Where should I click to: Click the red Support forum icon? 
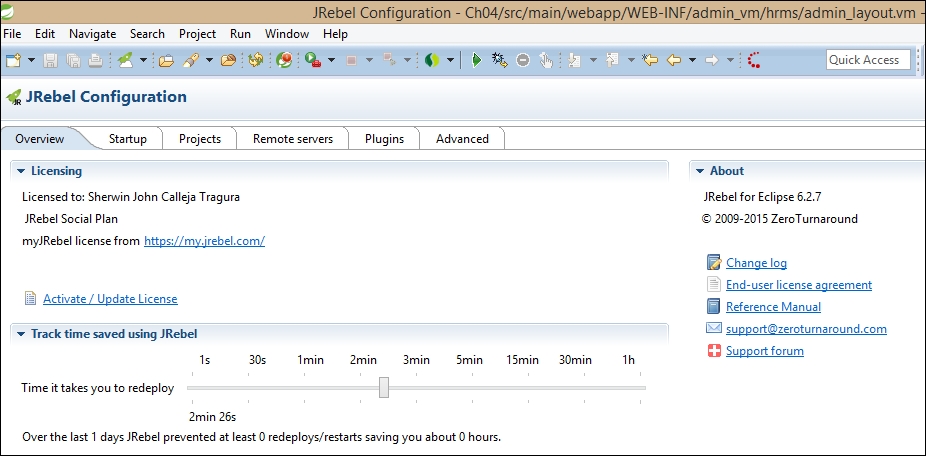(714, 351)
